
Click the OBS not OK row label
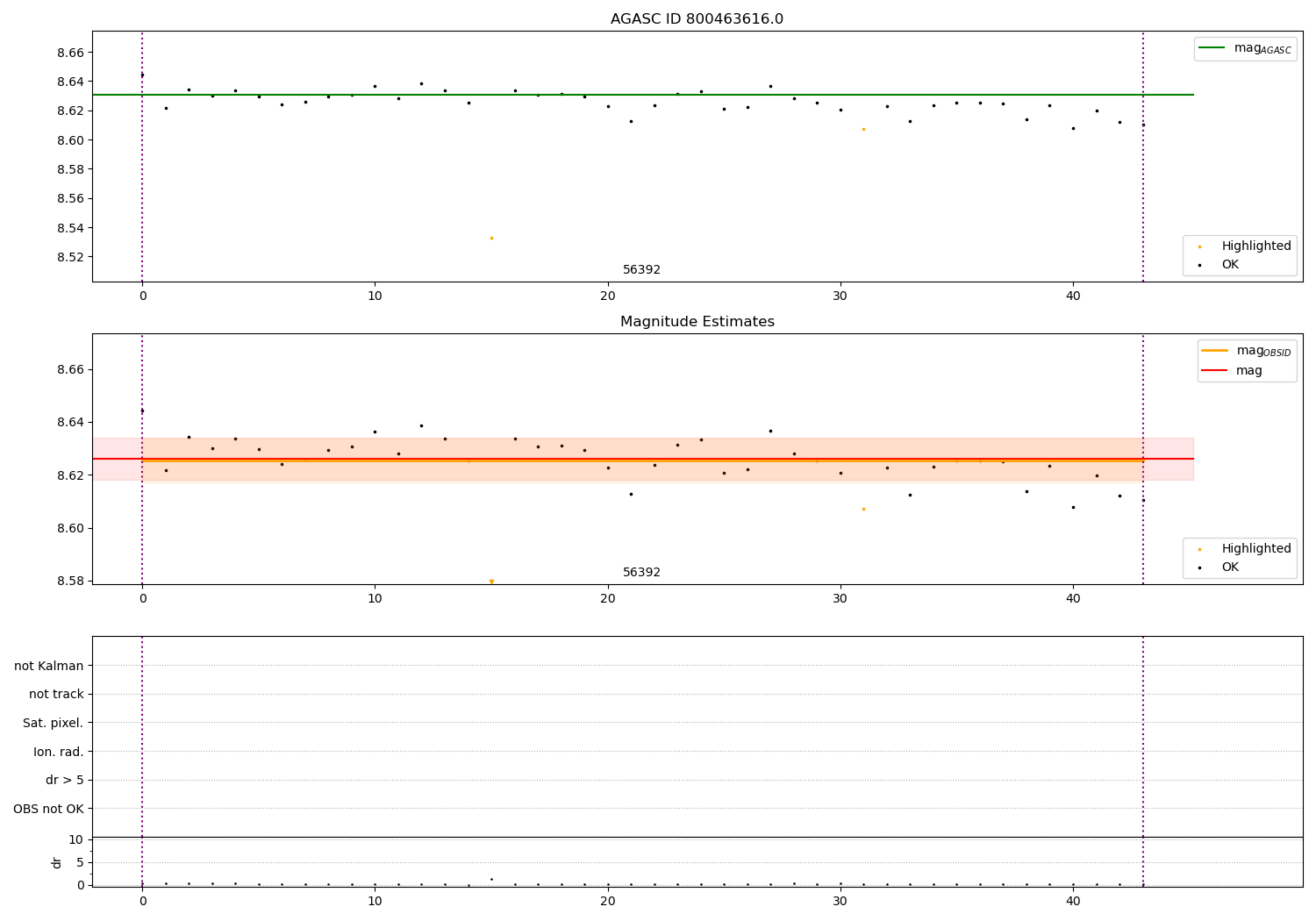[48, 809]
